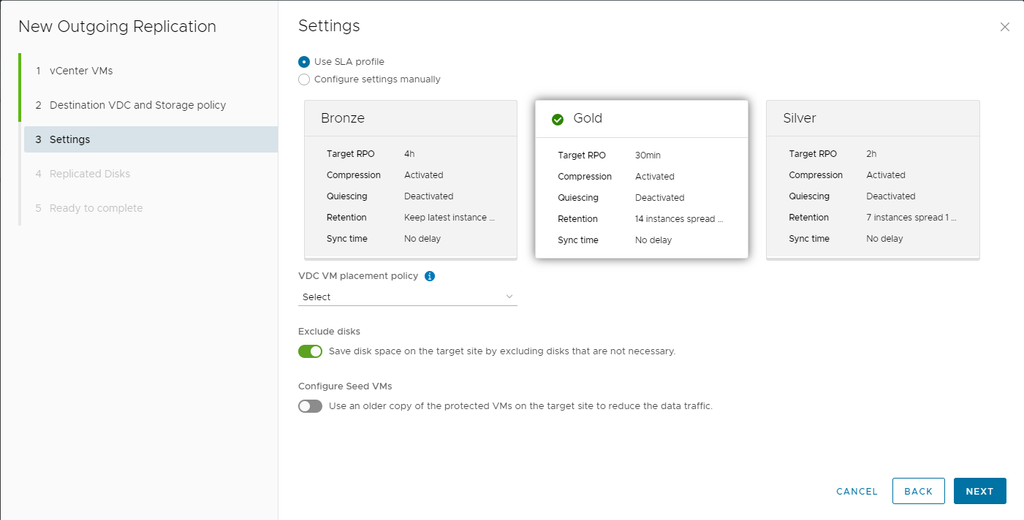
Task: Open the VDC VM placement policy dropdown
Action: (x=407, y=297)
